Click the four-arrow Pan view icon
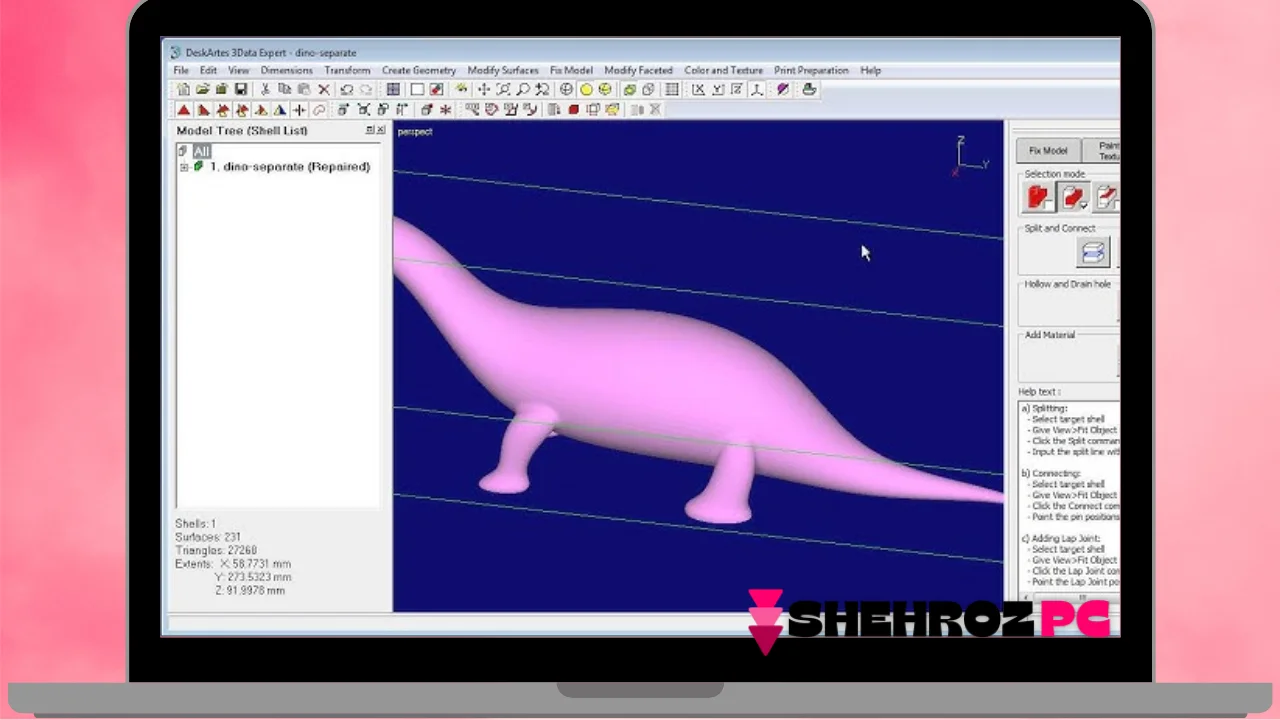Image resolution: width=1280 pixels, height=720 pixels. tap(484, 90)
